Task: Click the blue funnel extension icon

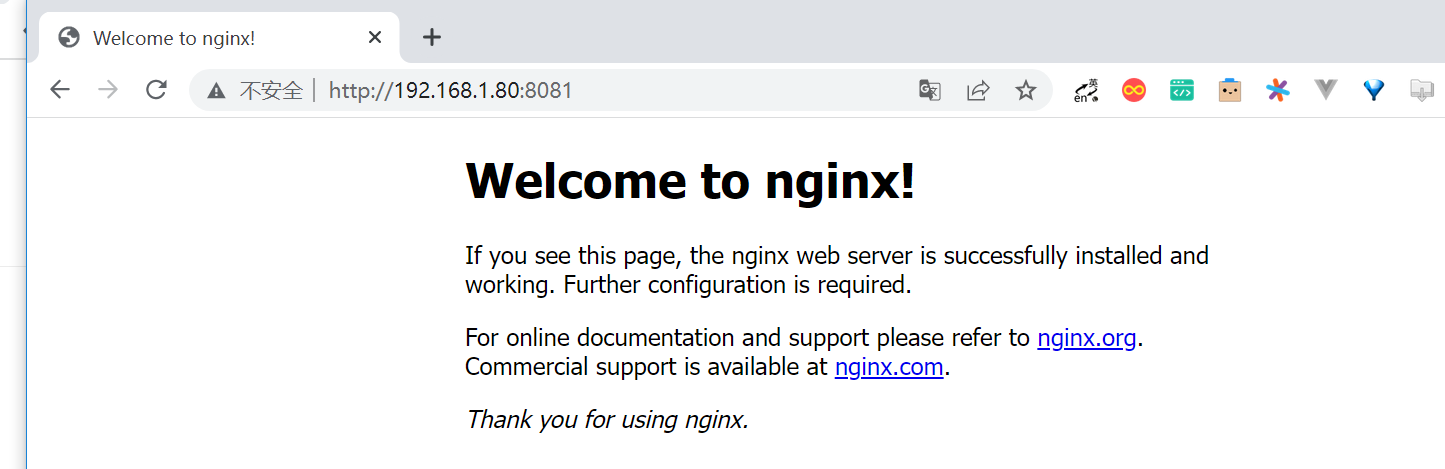Action: 1374,91
